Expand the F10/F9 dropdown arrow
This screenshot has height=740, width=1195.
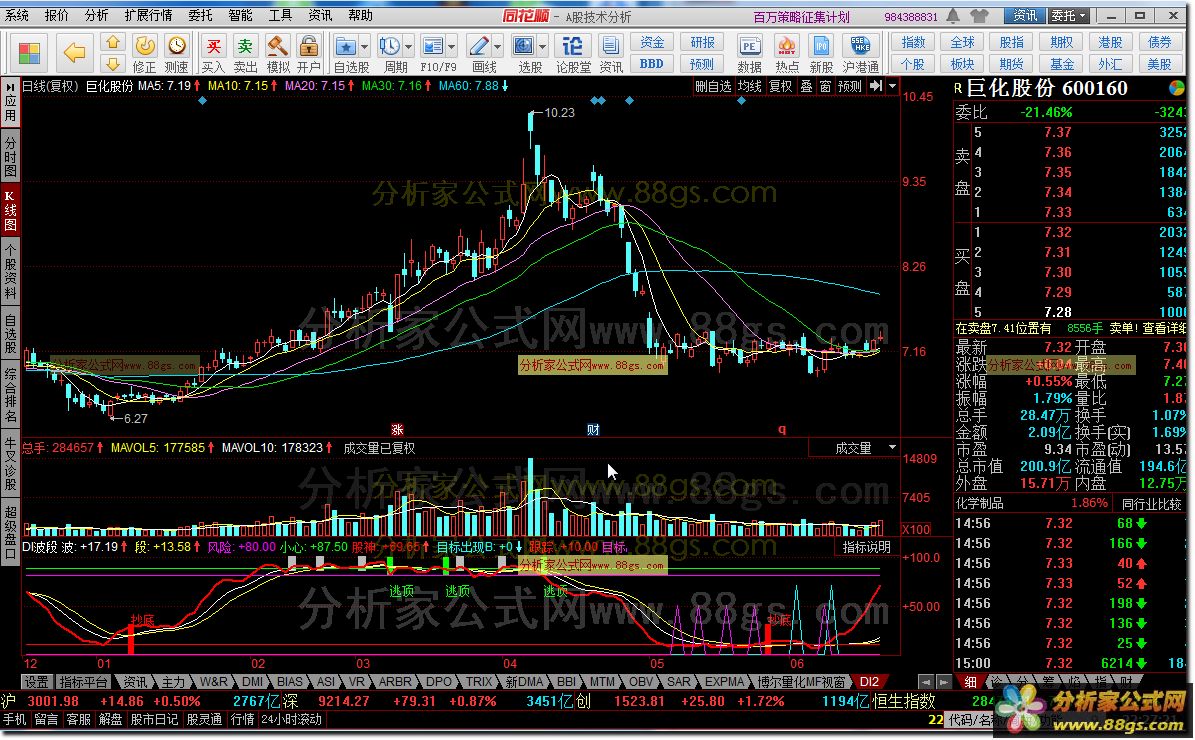[x=451, y=46]
